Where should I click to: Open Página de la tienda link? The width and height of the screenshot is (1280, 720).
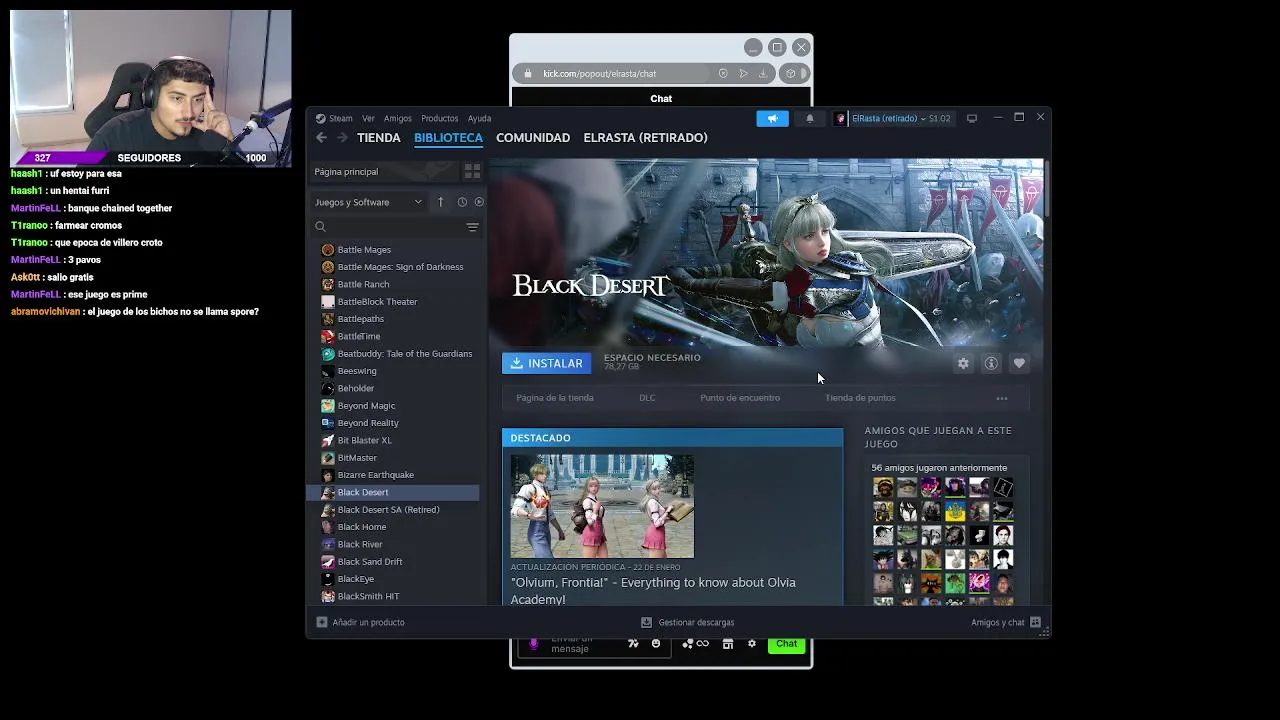click(555, 398)
